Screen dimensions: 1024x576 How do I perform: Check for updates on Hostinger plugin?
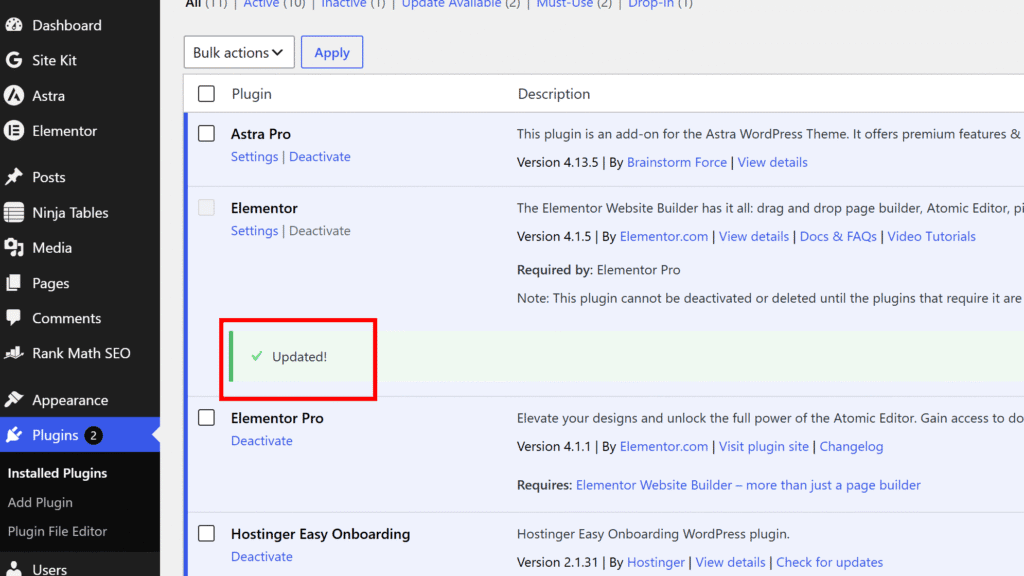[829, 562]
